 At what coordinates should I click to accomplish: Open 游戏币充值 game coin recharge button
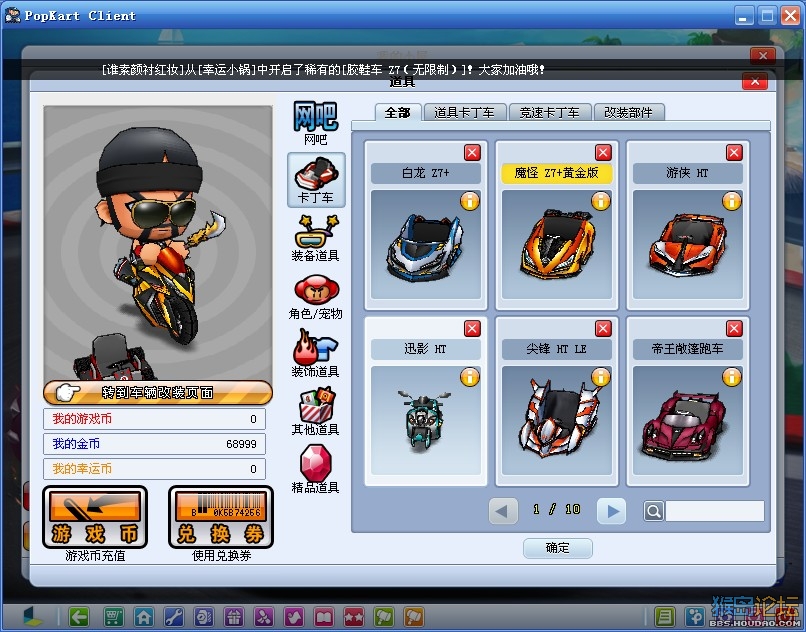click(x=95, y=517)
